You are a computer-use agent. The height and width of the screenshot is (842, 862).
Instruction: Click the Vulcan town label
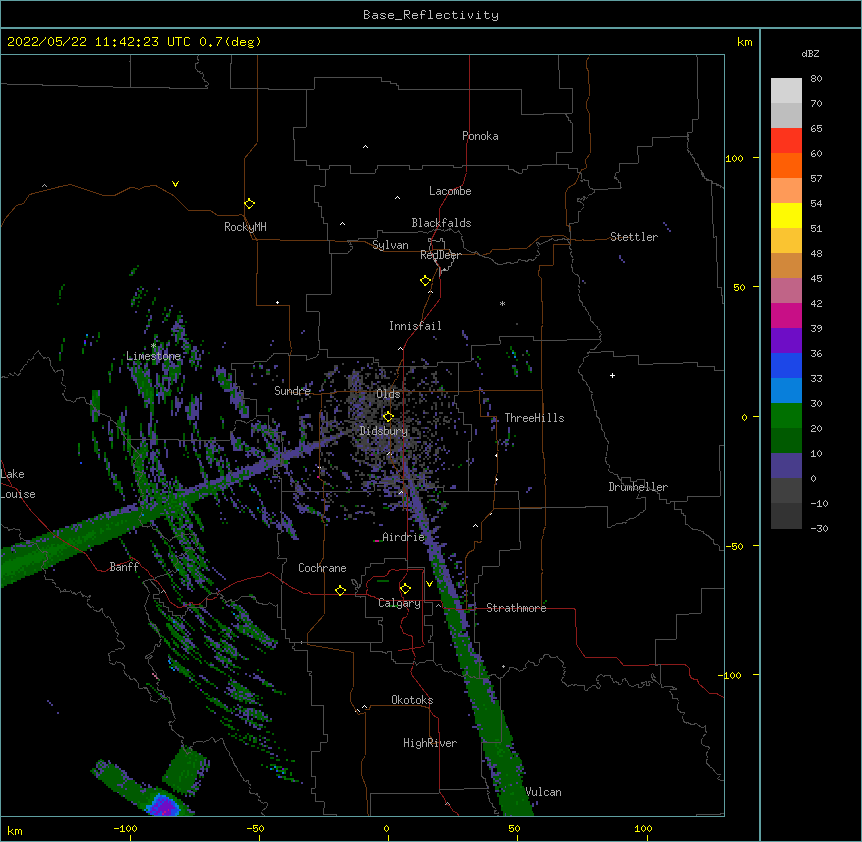[544, 792]
